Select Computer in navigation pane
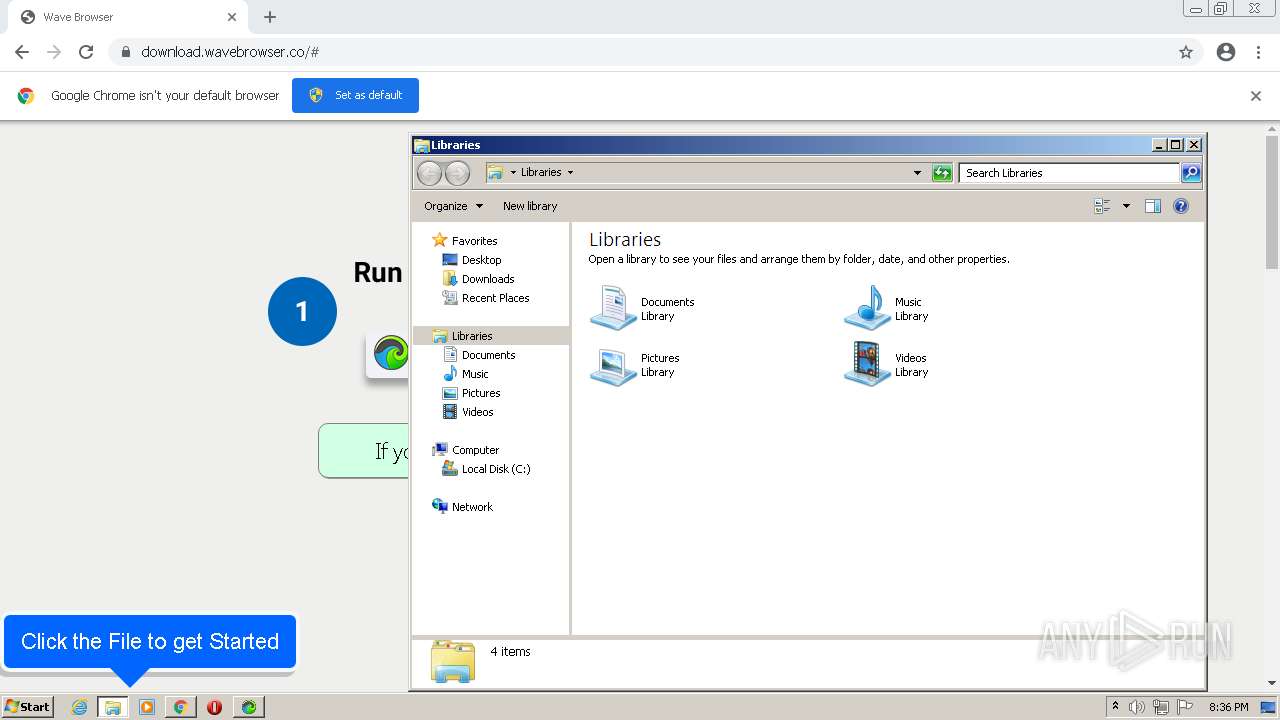The height and width of the screenshot is (720, 1280). click(475, 450)
